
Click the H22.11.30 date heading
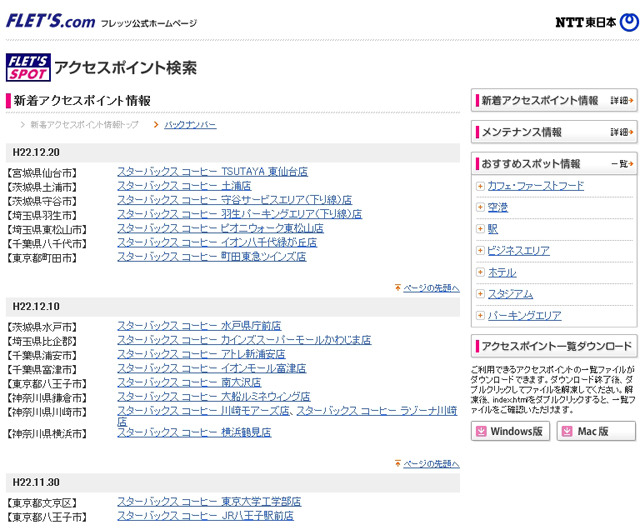(36, 482)
